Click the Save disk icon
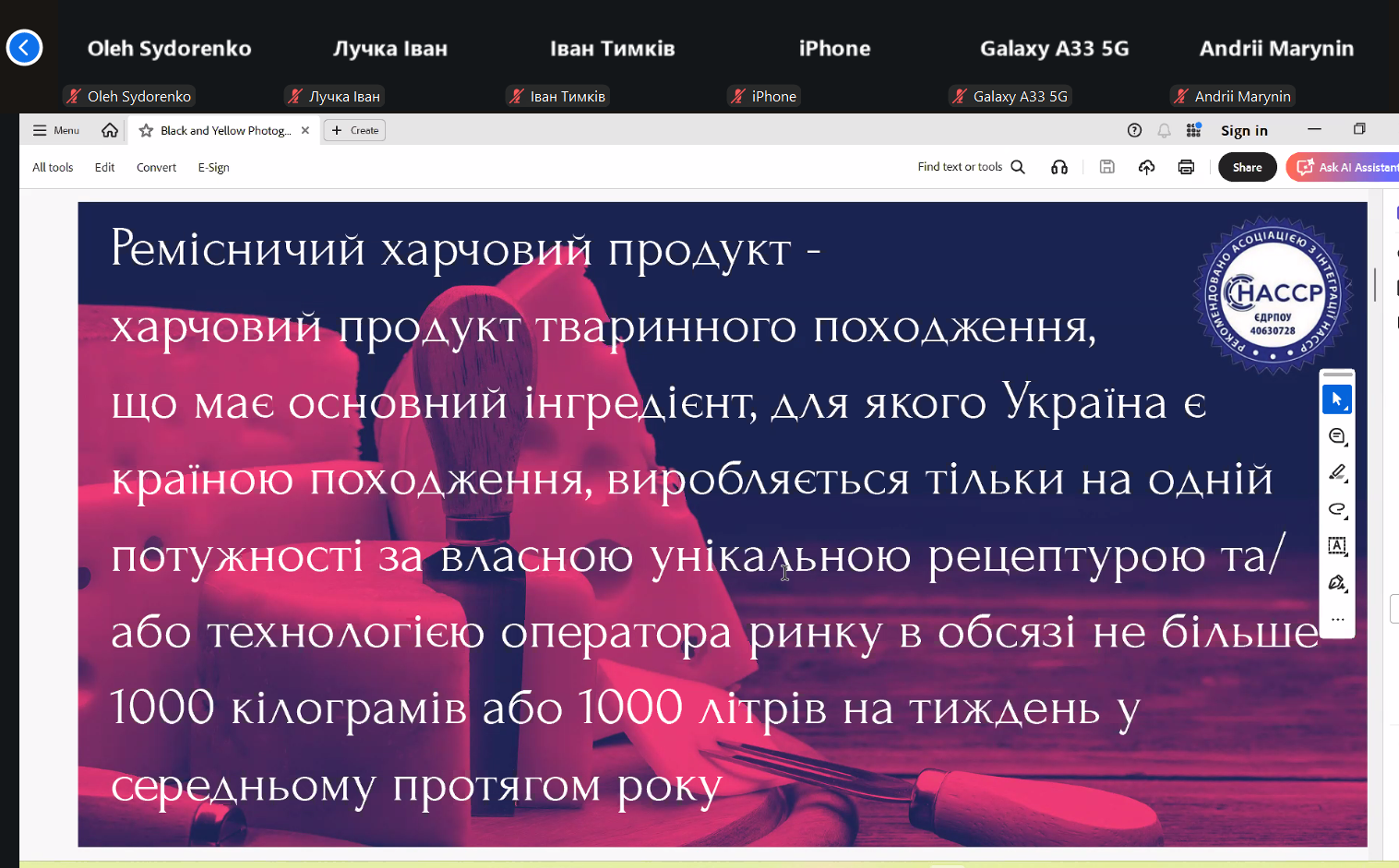Image resolution: width=1399 pixels, height=868 pixels. [x=1106, y=167]
